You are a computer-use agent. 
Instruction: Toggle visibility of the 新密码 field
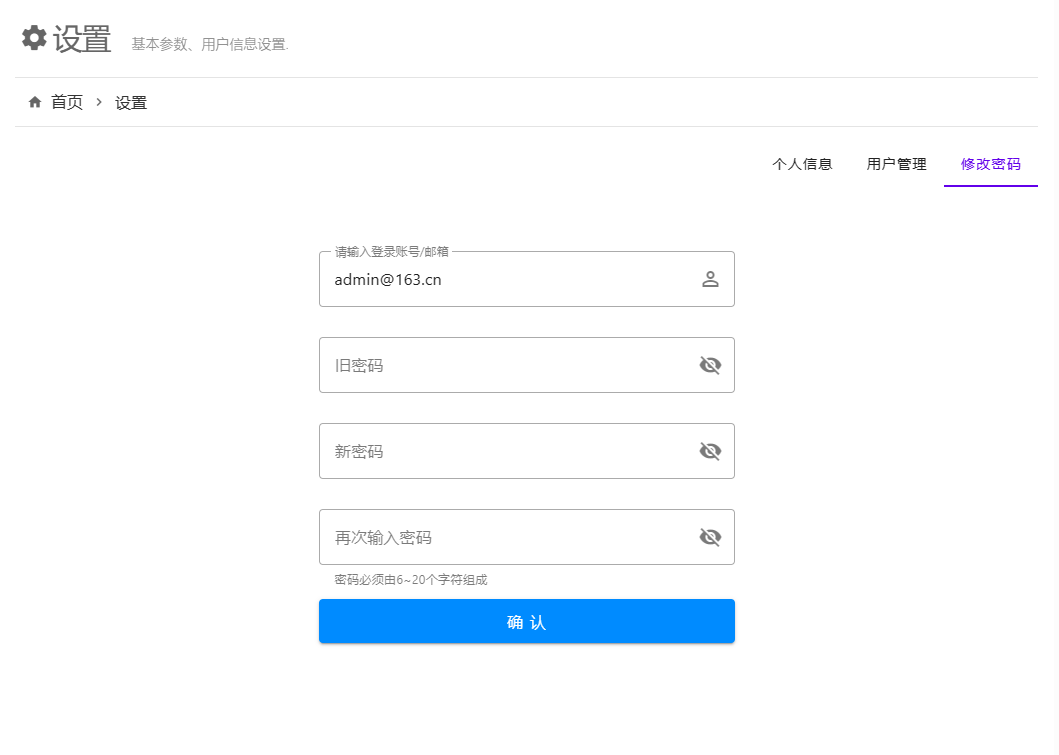point(710,451)
